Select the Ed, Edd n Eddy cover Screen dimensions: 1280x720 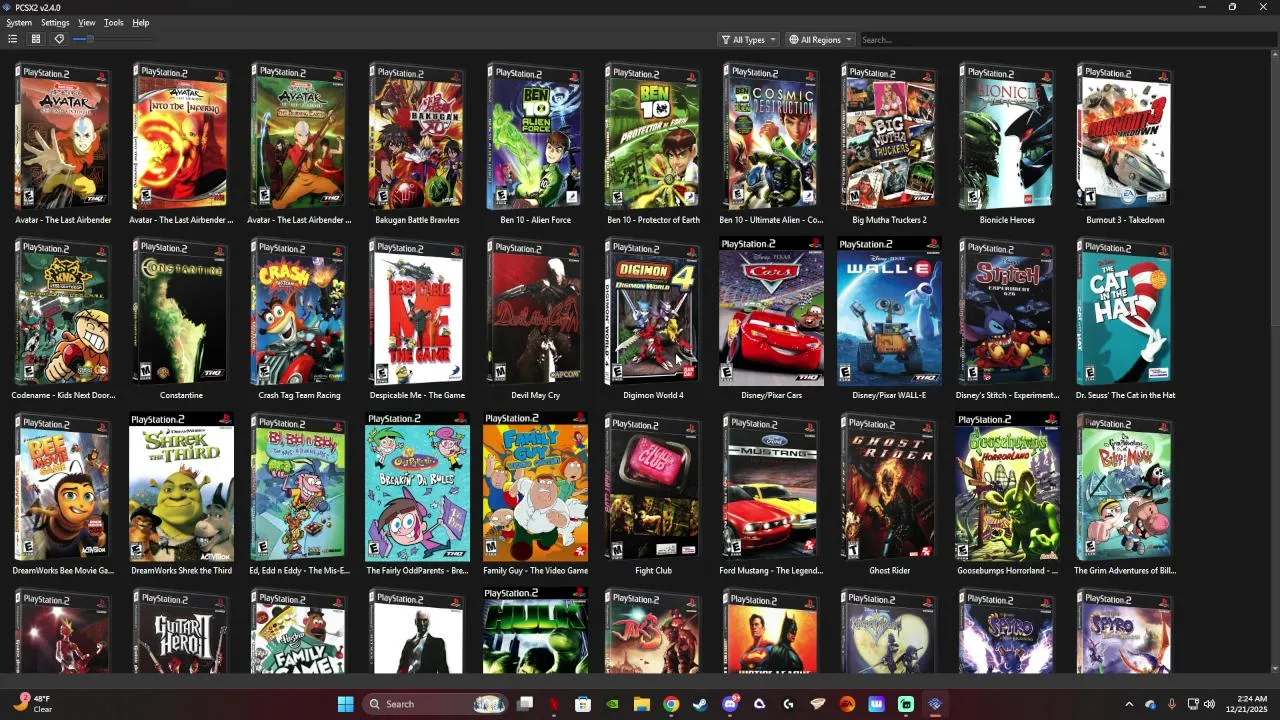[x=299, y=487]
